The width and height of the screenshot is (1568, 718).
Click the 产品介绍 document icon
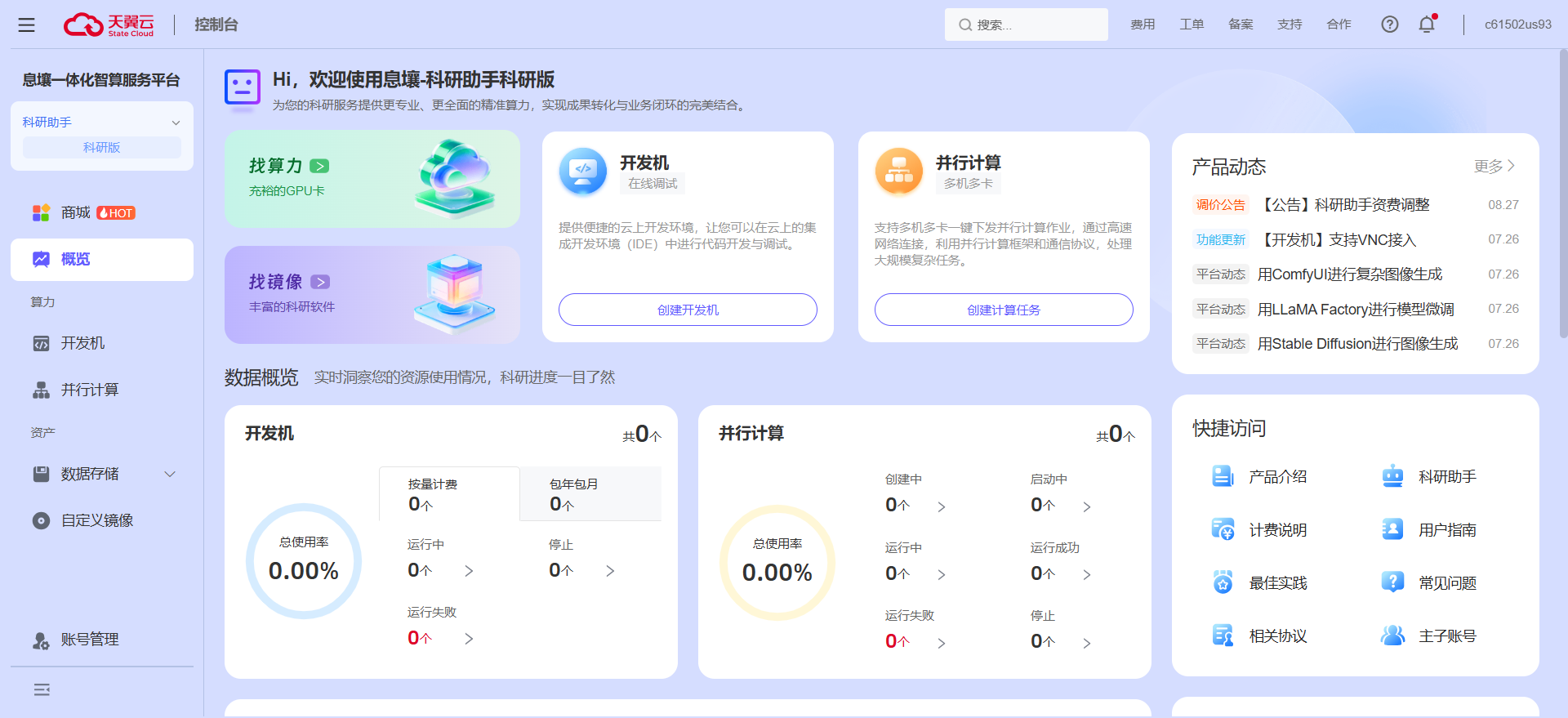[1223, 476]
